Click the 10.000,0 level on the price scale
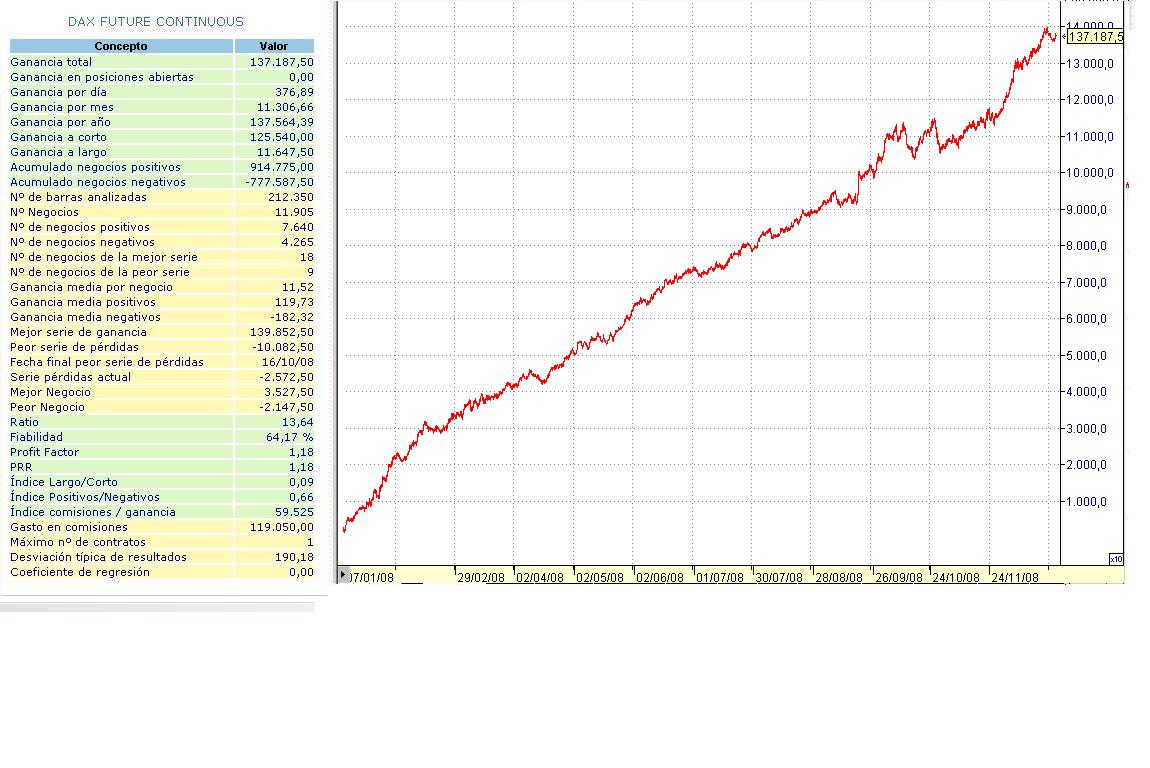 (x=1090, y=173)
